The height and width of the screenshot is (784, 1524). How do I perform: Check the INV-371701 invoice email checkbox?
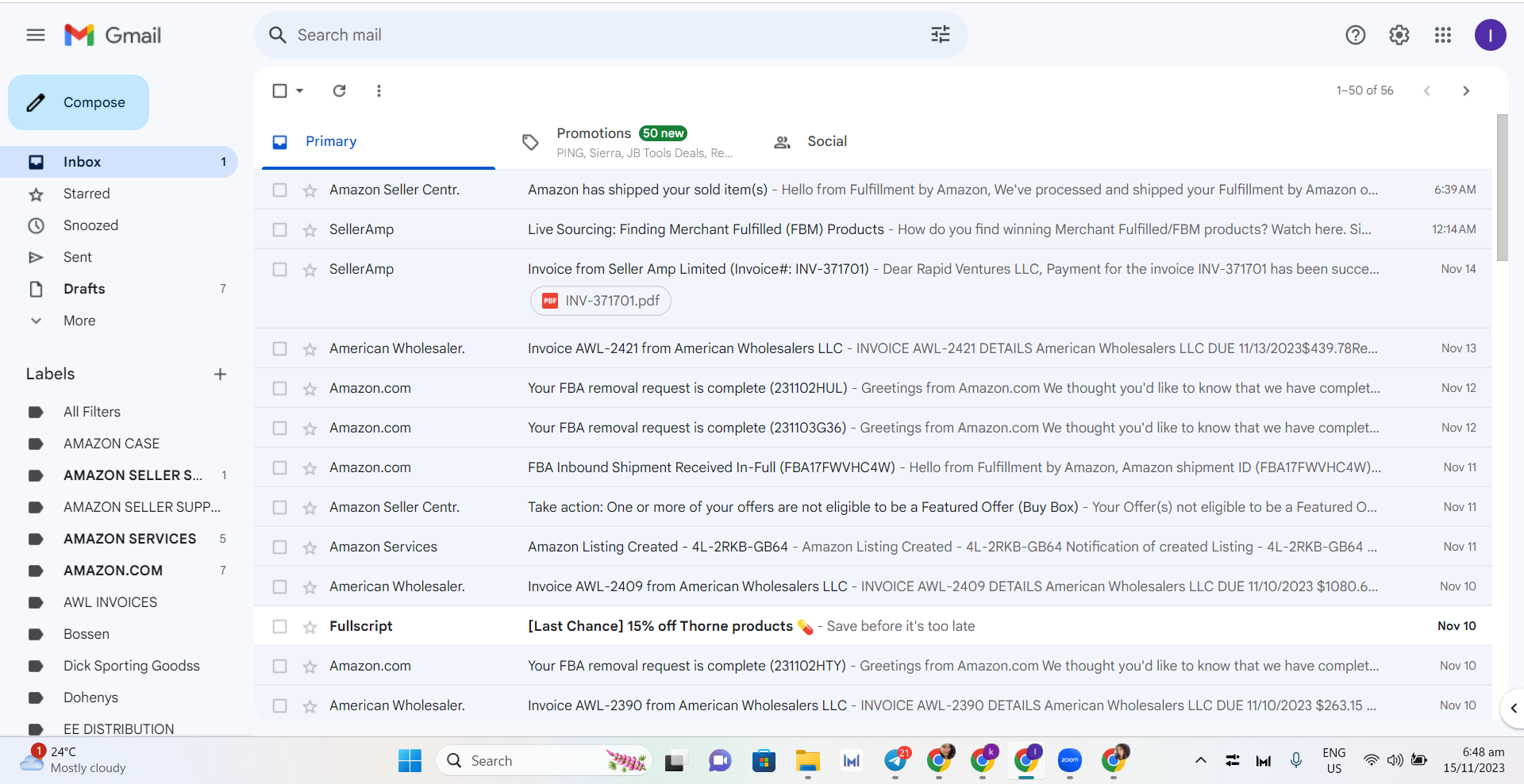pyautogui.click(x=279, y=269)
